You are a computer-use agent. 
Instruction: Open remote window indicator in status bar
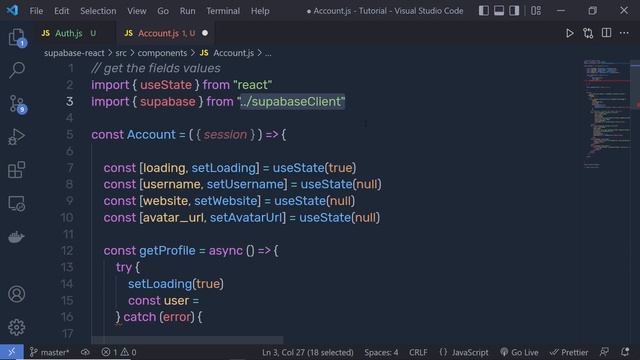11,352
